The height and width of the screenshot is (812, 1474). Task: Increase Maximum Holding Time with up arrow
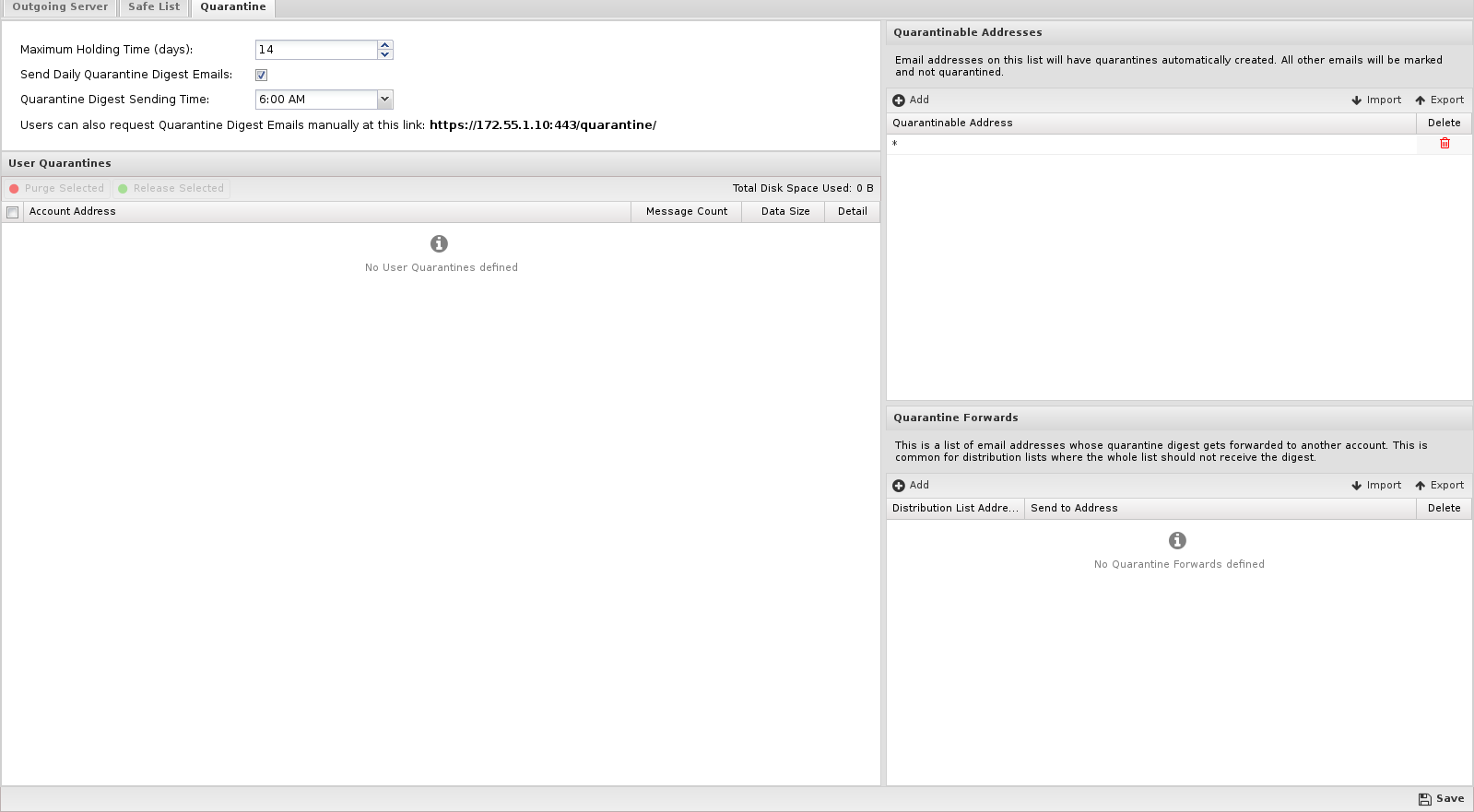385,44
